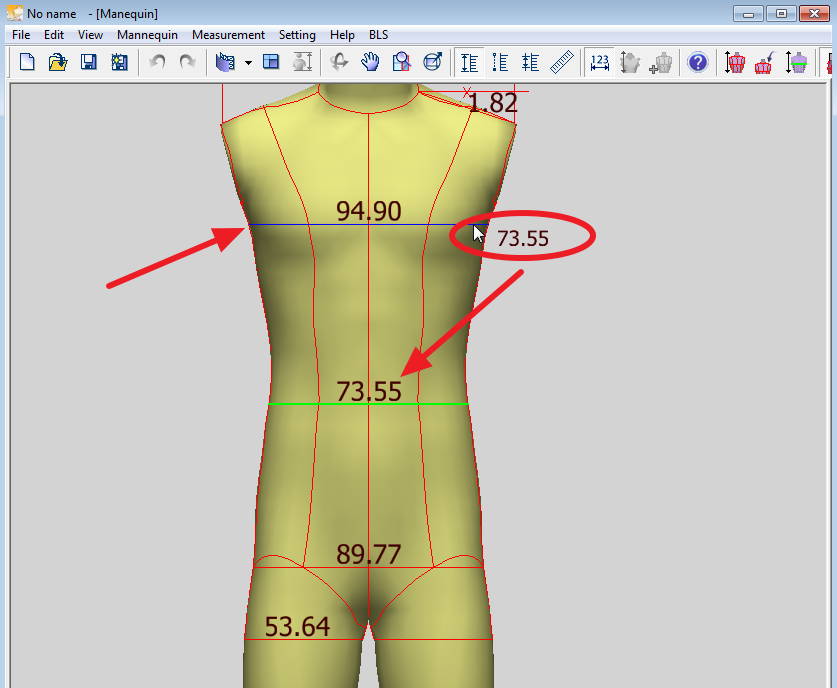This screenshot has height=688, width=837.
Task: Select the hand pan tool
Action: [370, 62]
